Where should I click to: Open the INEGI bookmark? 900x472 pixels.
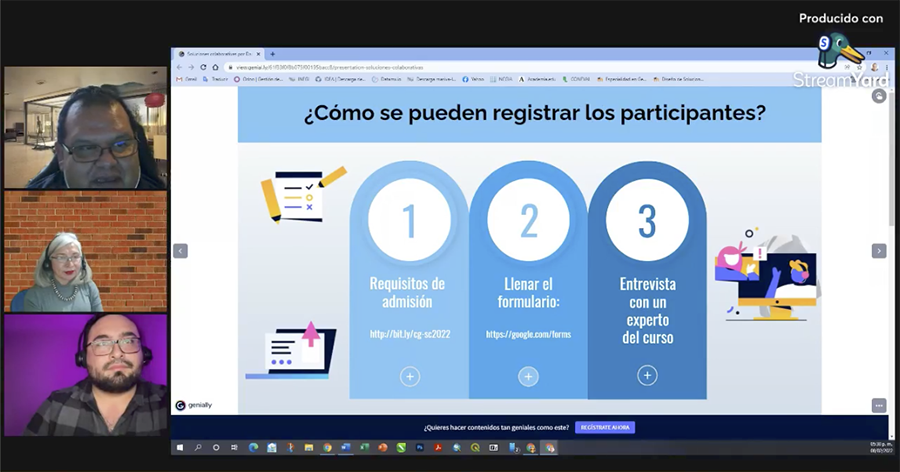[299, 79]
